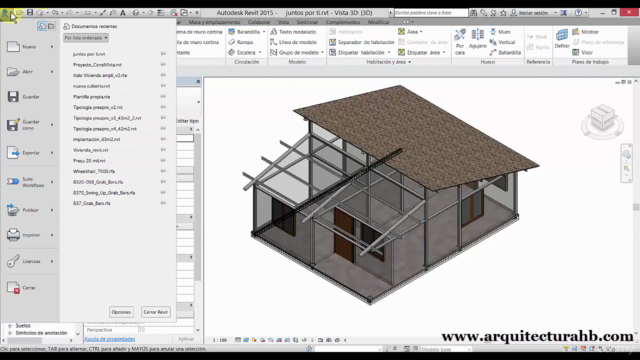Open recent file 'Tipologia preapro_v2.rvt'
640x360 pixels.
(x=98, y=107)
